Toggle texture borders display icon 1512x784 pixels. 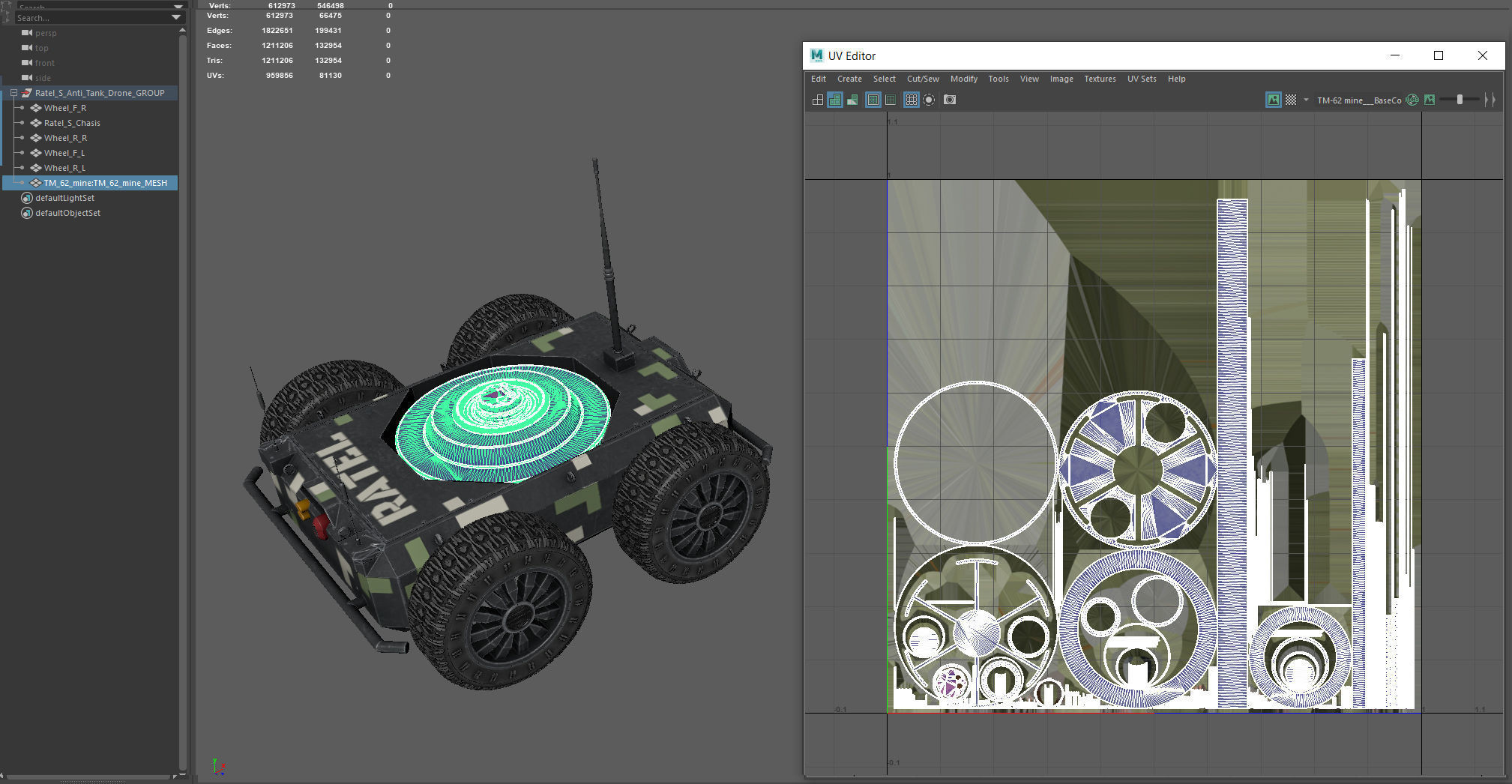(873, 100)
